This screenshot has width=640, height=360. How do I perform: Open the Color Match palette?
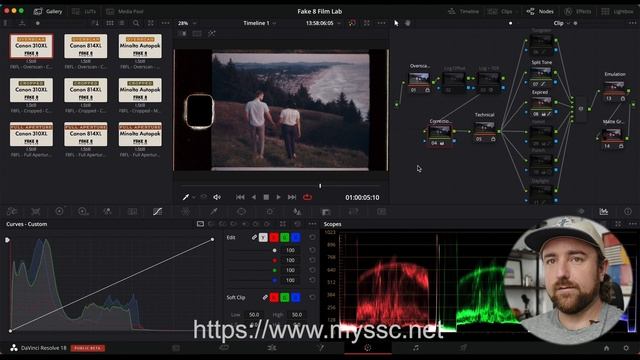(36, 211)
